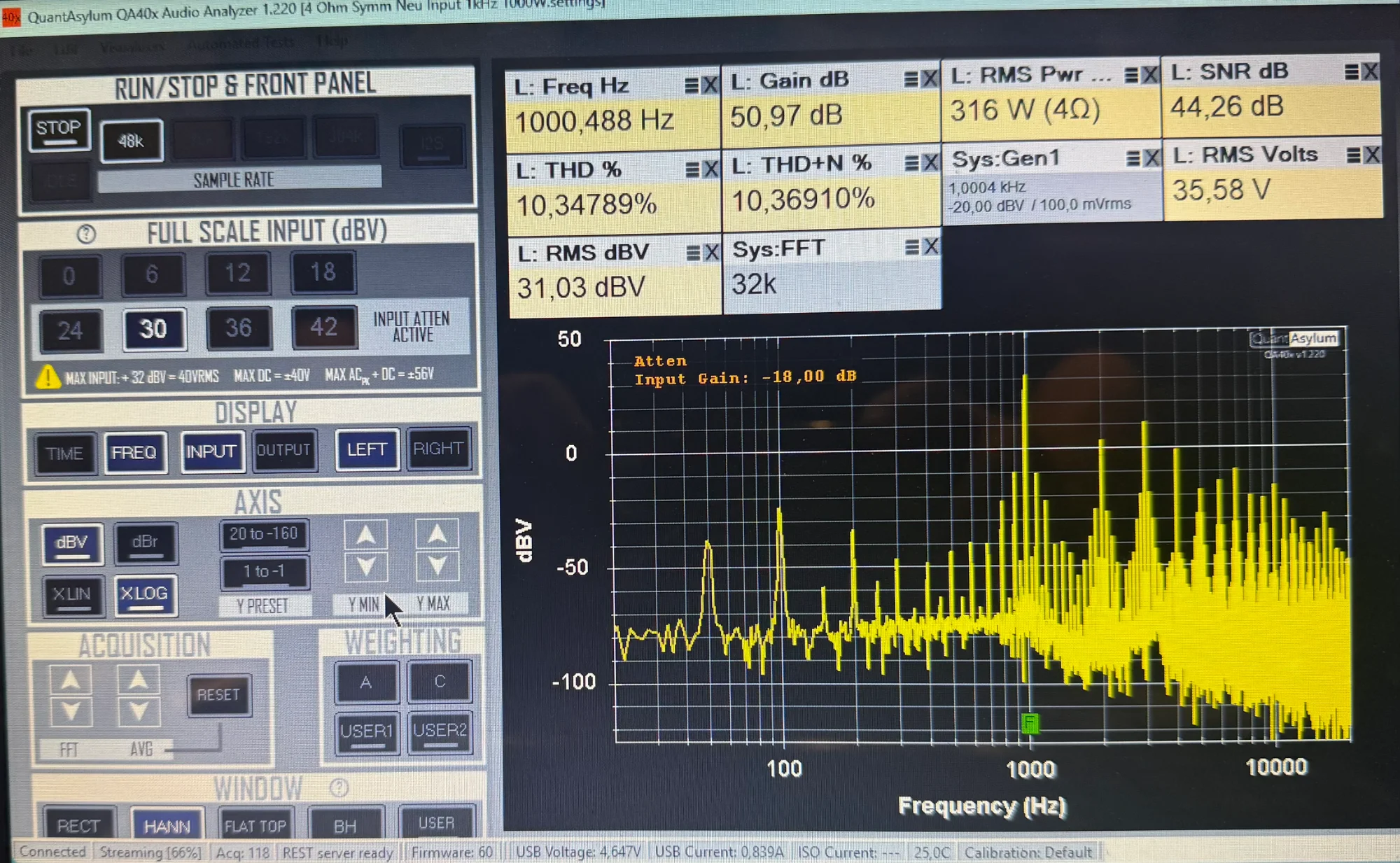This screenshot has height=863, width=1400.
Task: Open the Automated Tests menu
Action: (x=241, y=44)
